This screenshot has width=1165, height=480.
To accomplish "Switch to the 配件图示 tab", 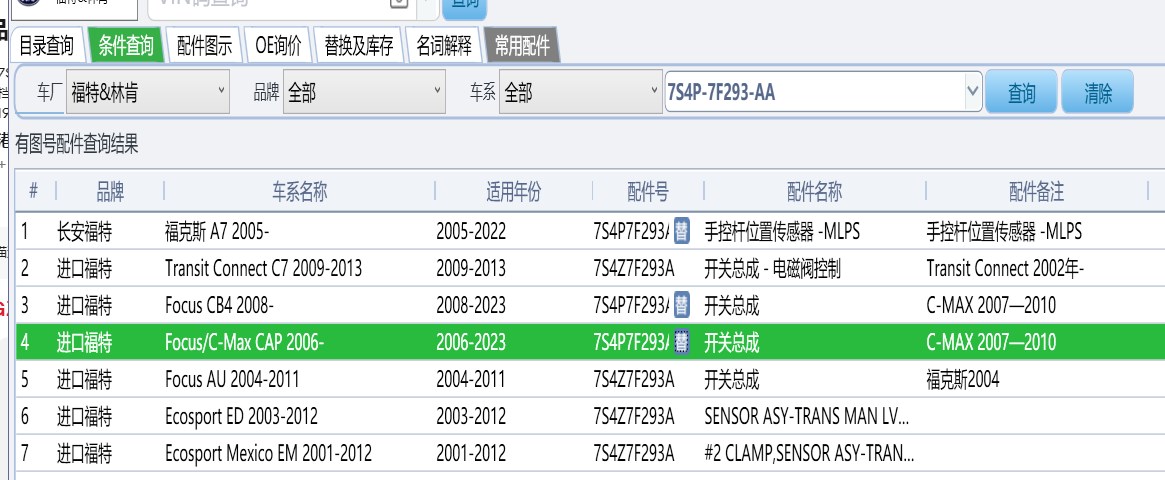I will [x=204, y=46].
